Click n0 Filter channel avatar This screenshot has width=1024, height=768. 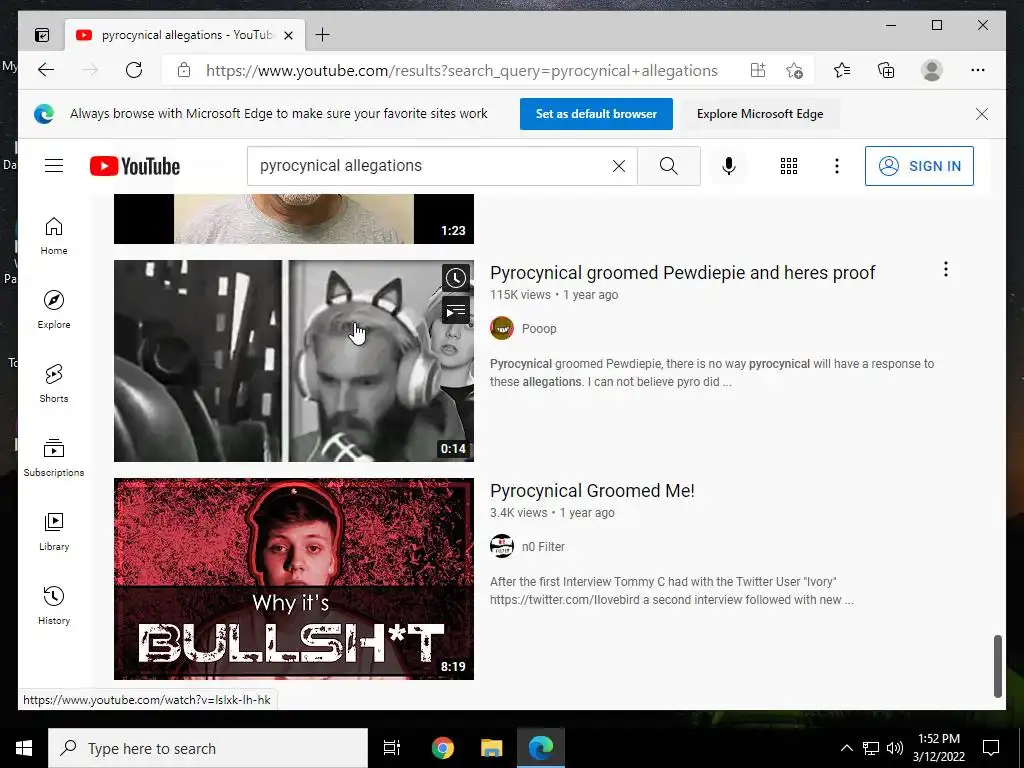click(x=502, y=547)
